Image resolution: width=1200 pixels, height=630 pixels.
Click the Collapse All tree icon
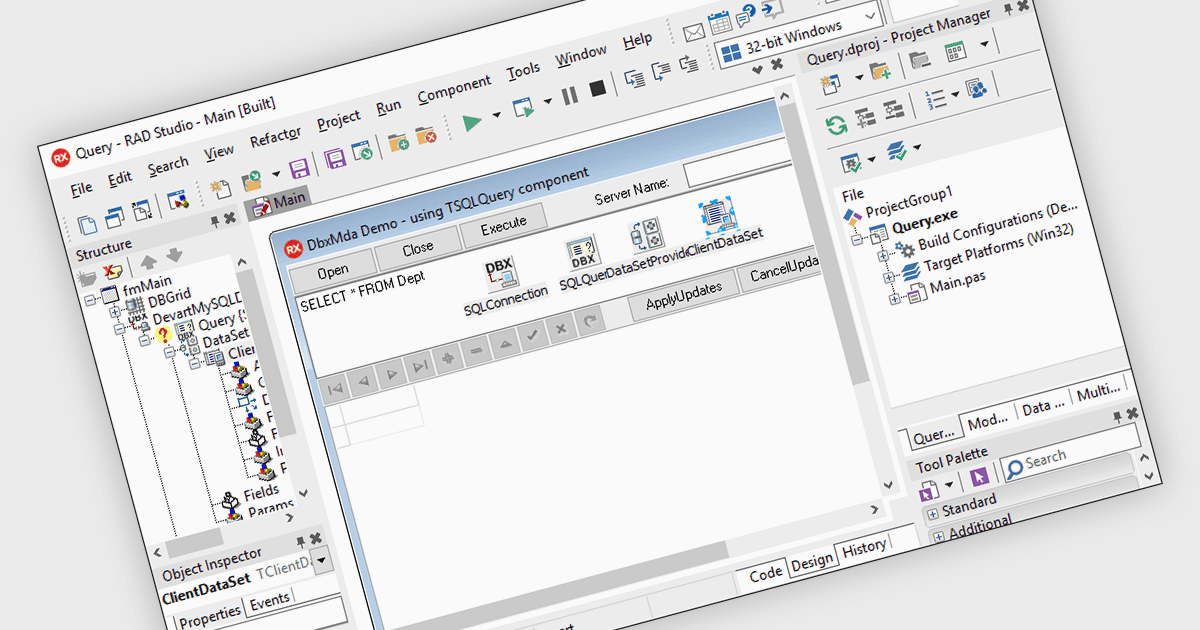pos(893,109)
